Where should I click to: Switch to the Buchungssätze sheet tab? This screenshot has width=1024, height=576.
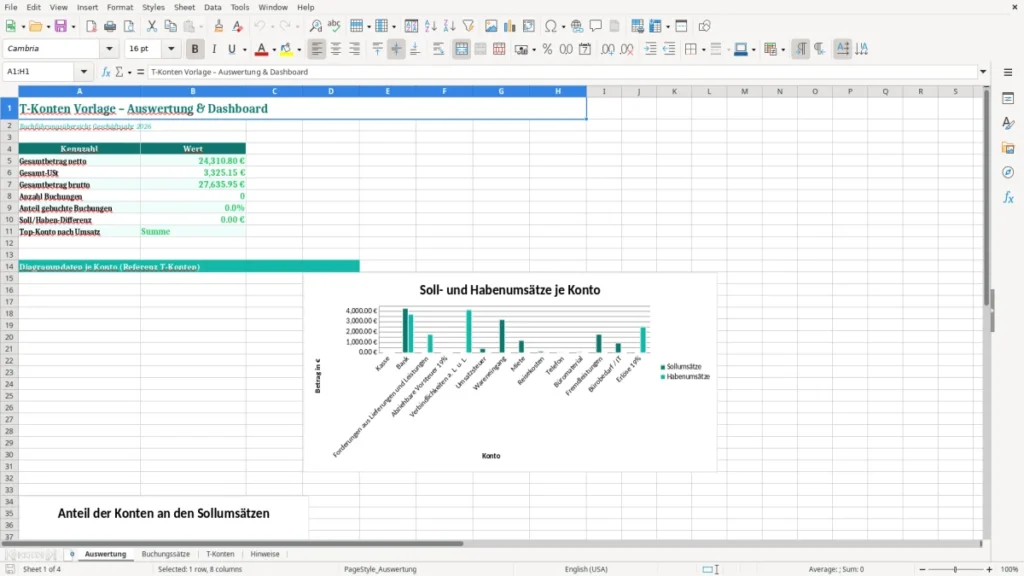pos(166,554)
